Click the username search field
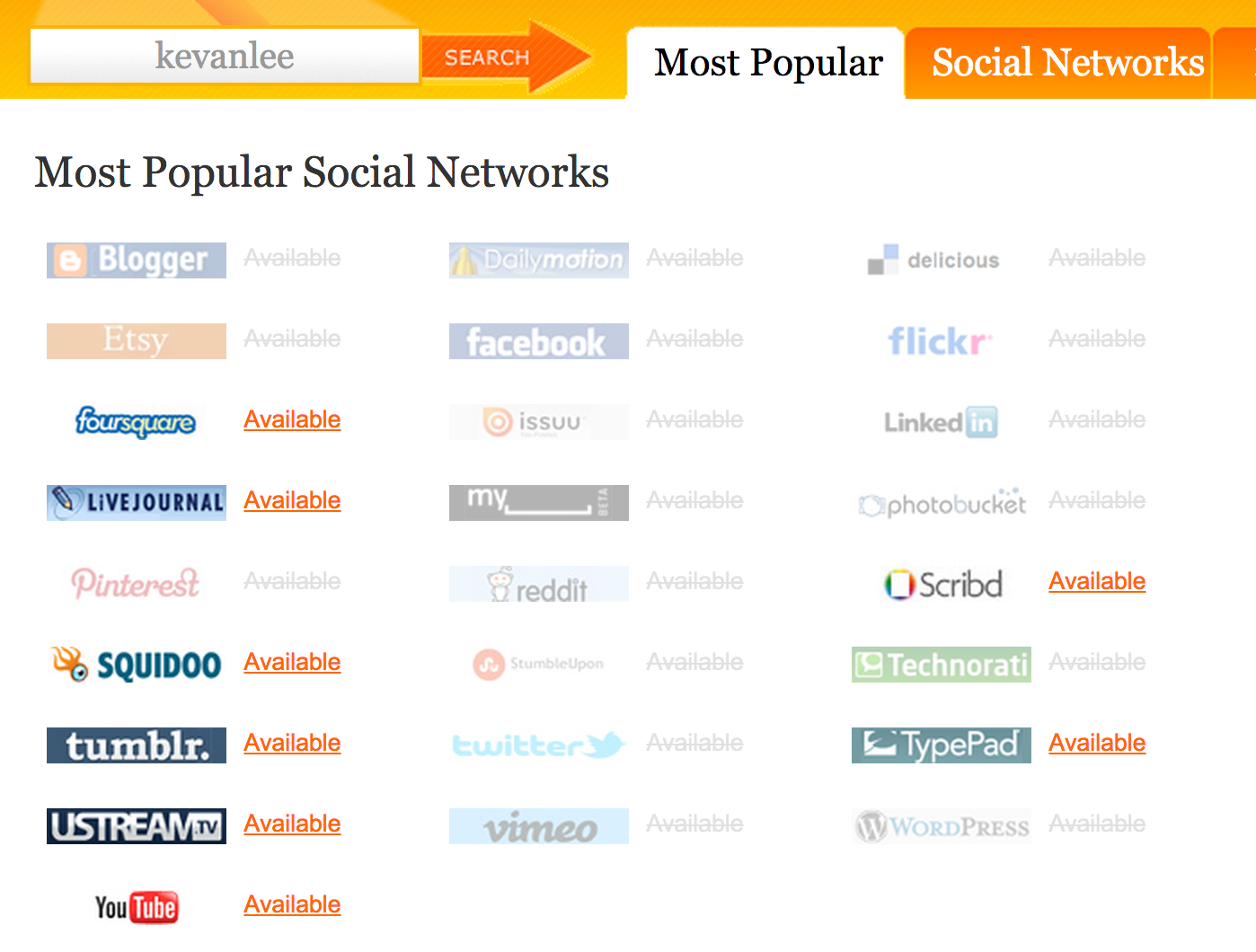Image resolution: width=1256 pixels, height=952 pixels. click(225, 56)
